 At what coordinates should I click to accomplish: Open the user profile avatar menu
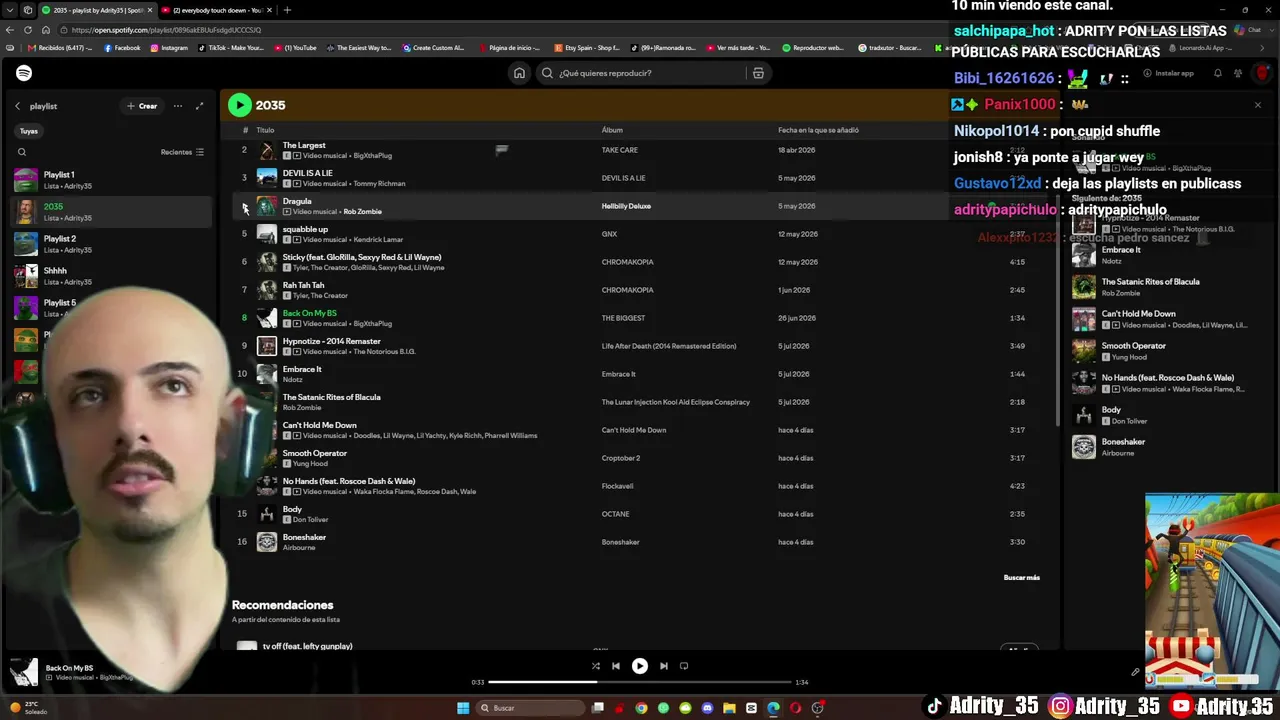click(x=1262, y=73)
